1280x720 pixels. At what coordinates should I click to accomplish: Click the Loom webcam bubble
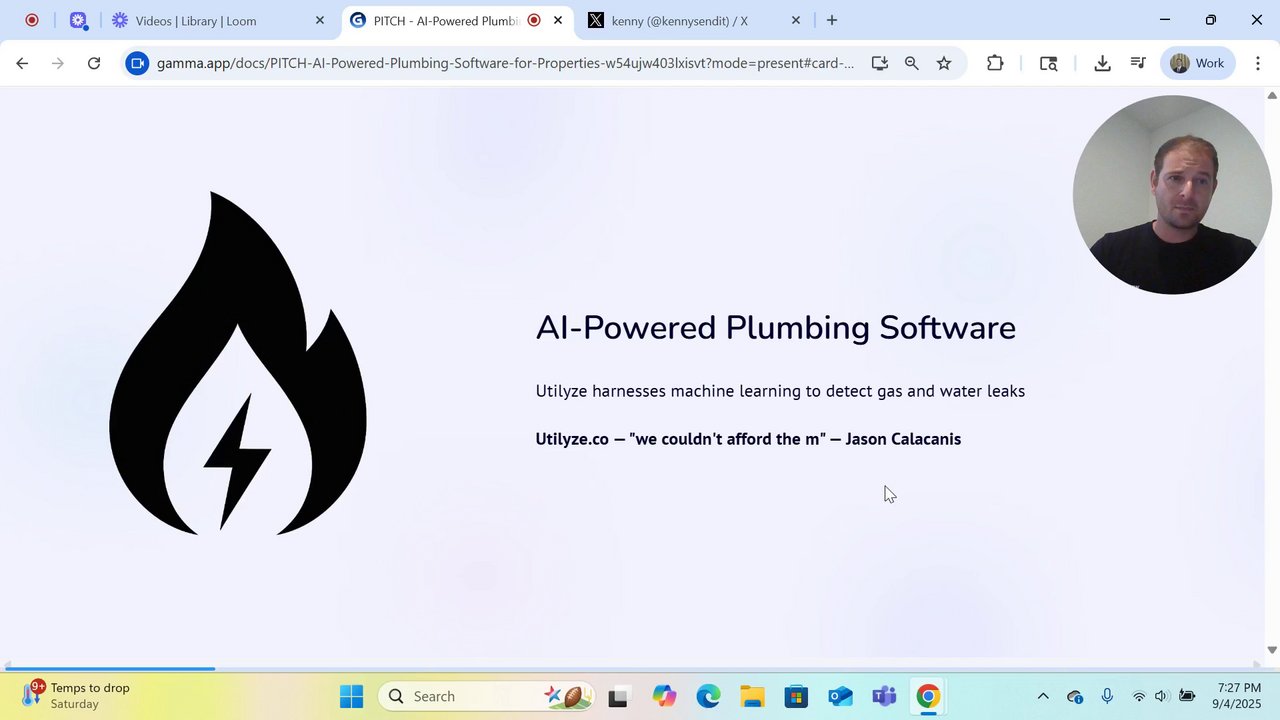pyautogui.click(x=1172, y=195)
